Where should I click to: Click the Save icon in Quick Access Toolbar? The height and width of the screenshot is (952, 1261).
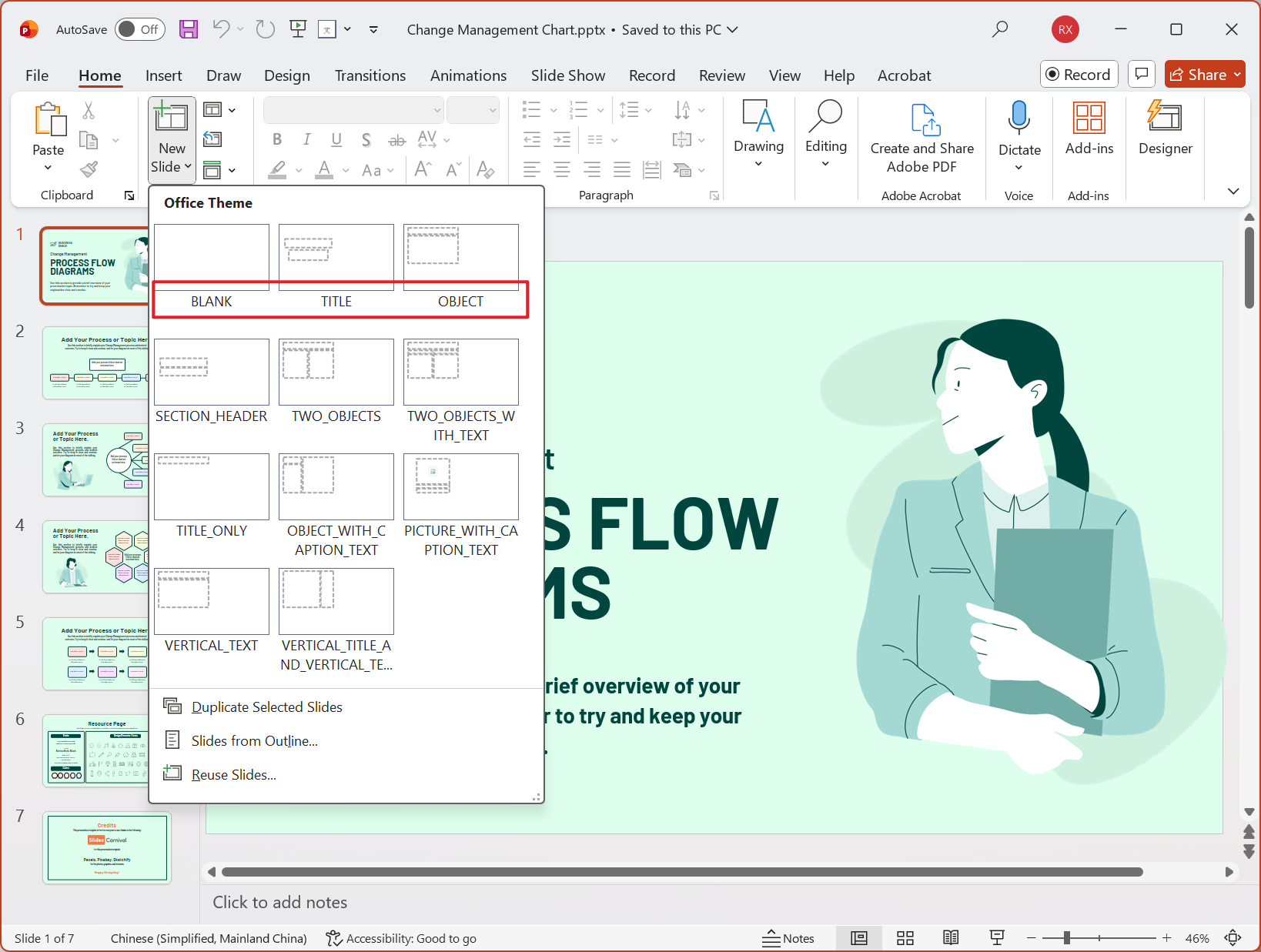click(188, 29)
